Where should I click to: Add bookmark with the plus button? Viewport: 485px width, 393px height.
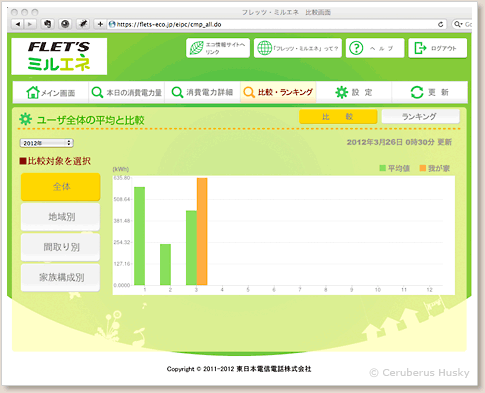tap(100, 24)
